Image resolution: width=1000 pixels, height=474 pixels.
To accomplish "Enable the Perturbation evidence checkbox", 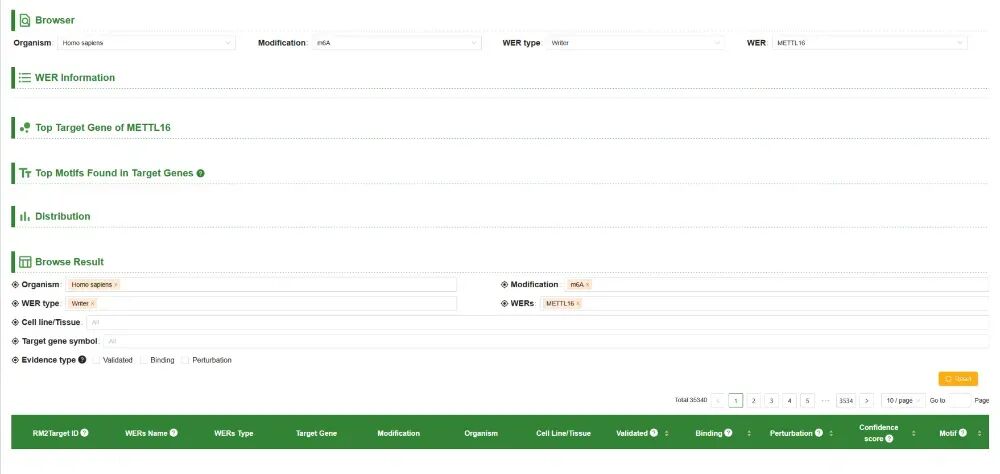I will pos(185,360).
